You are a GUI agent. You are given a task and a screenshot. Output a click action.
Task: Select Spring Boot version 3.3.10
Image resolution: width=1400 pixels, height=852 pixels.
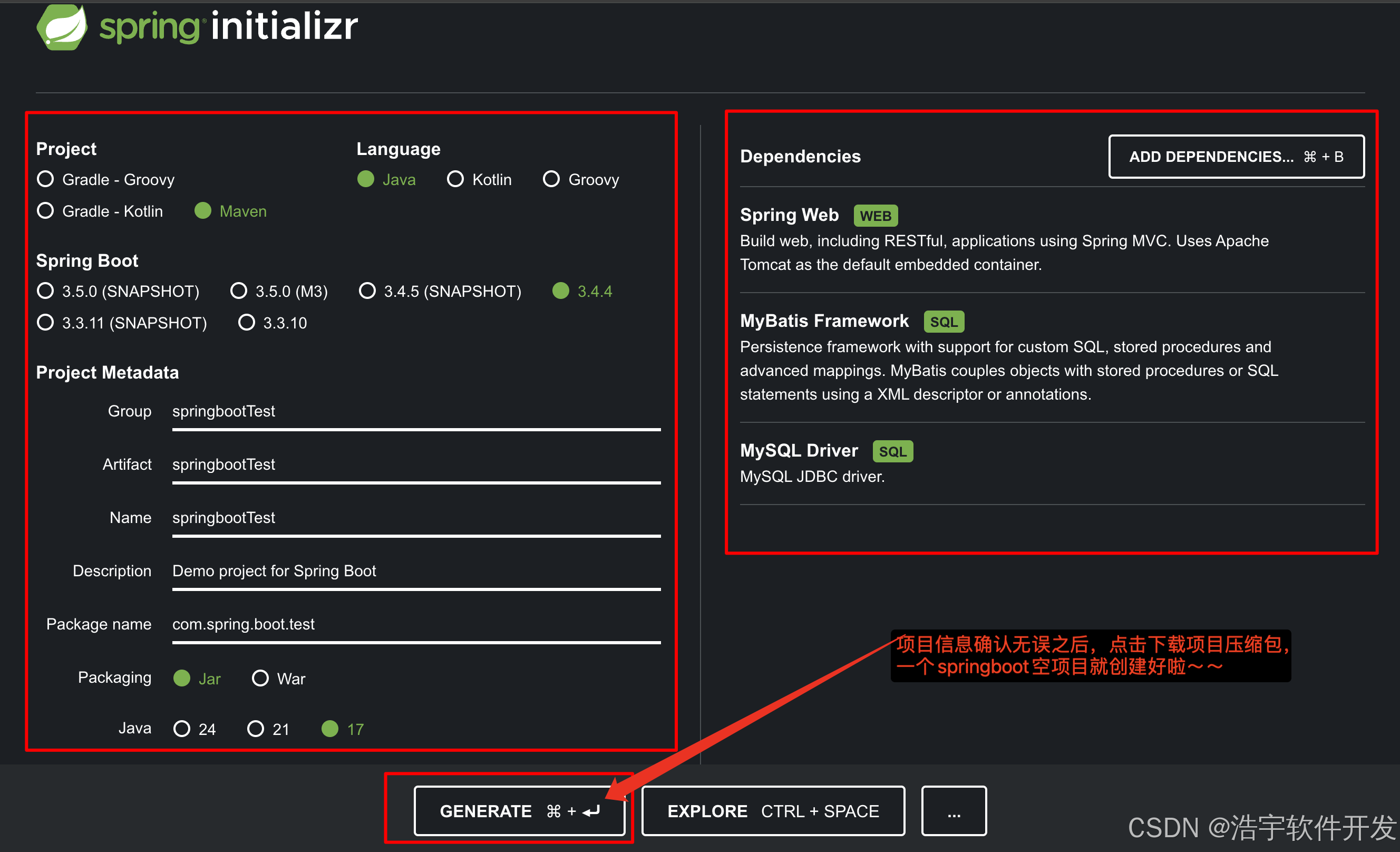tap(247, 323)
